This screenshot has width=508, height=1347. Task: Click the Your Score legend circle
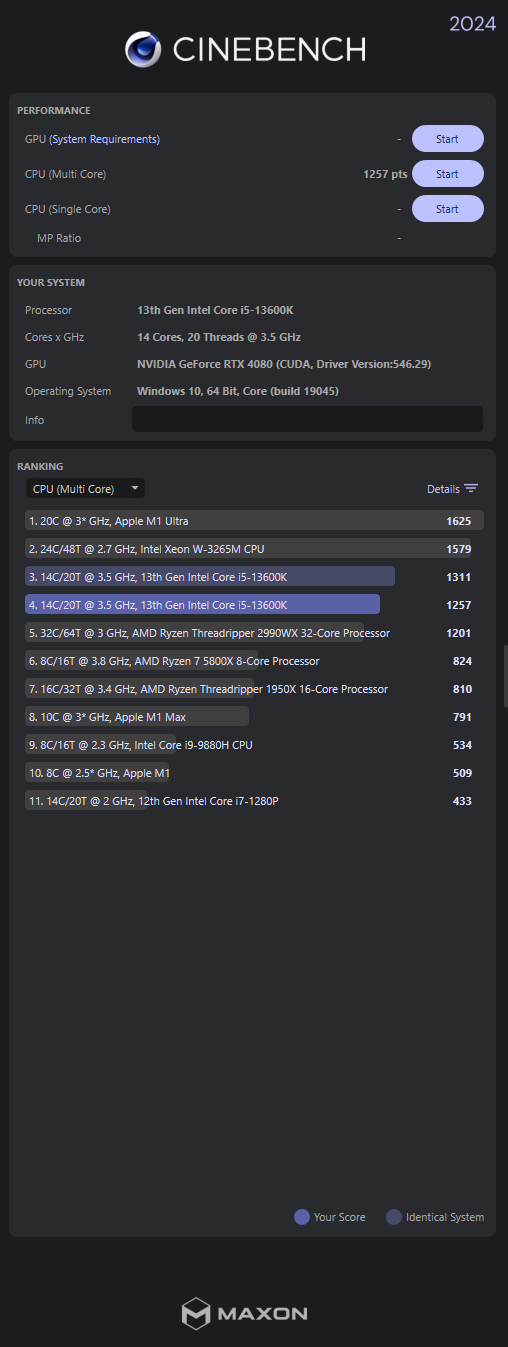tap(301, 1217)
